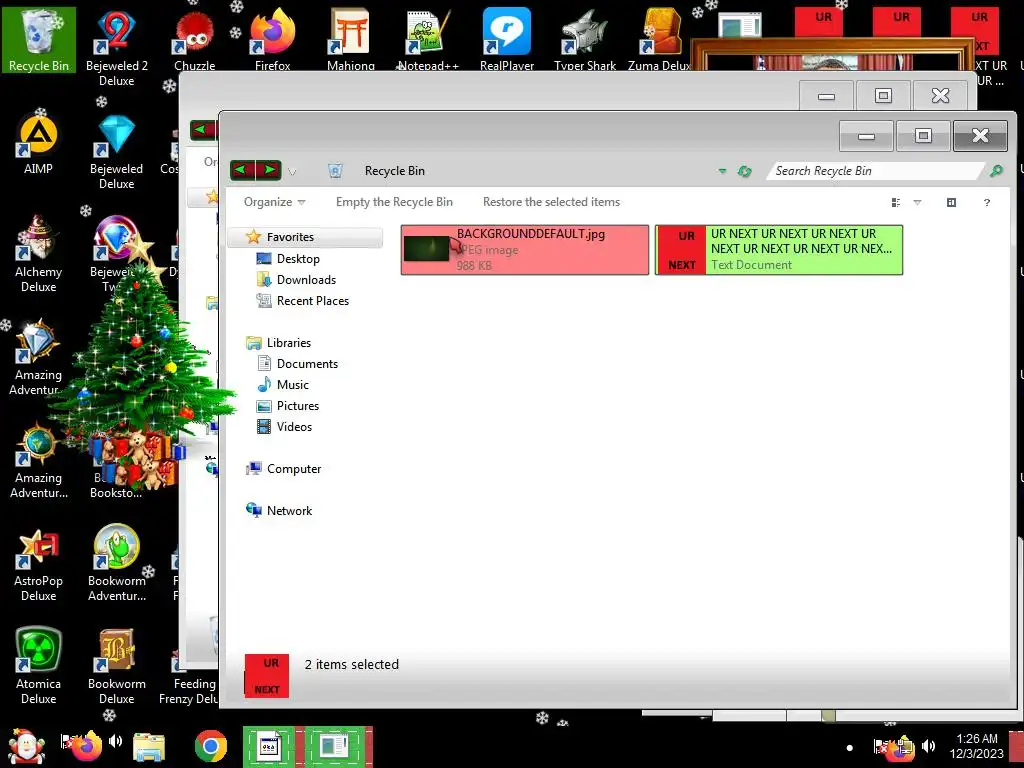Launch Bookworm Deluxe desktop shortcut
The height and width of the screenshot is (768, 1024).
(x=117, y=666)
